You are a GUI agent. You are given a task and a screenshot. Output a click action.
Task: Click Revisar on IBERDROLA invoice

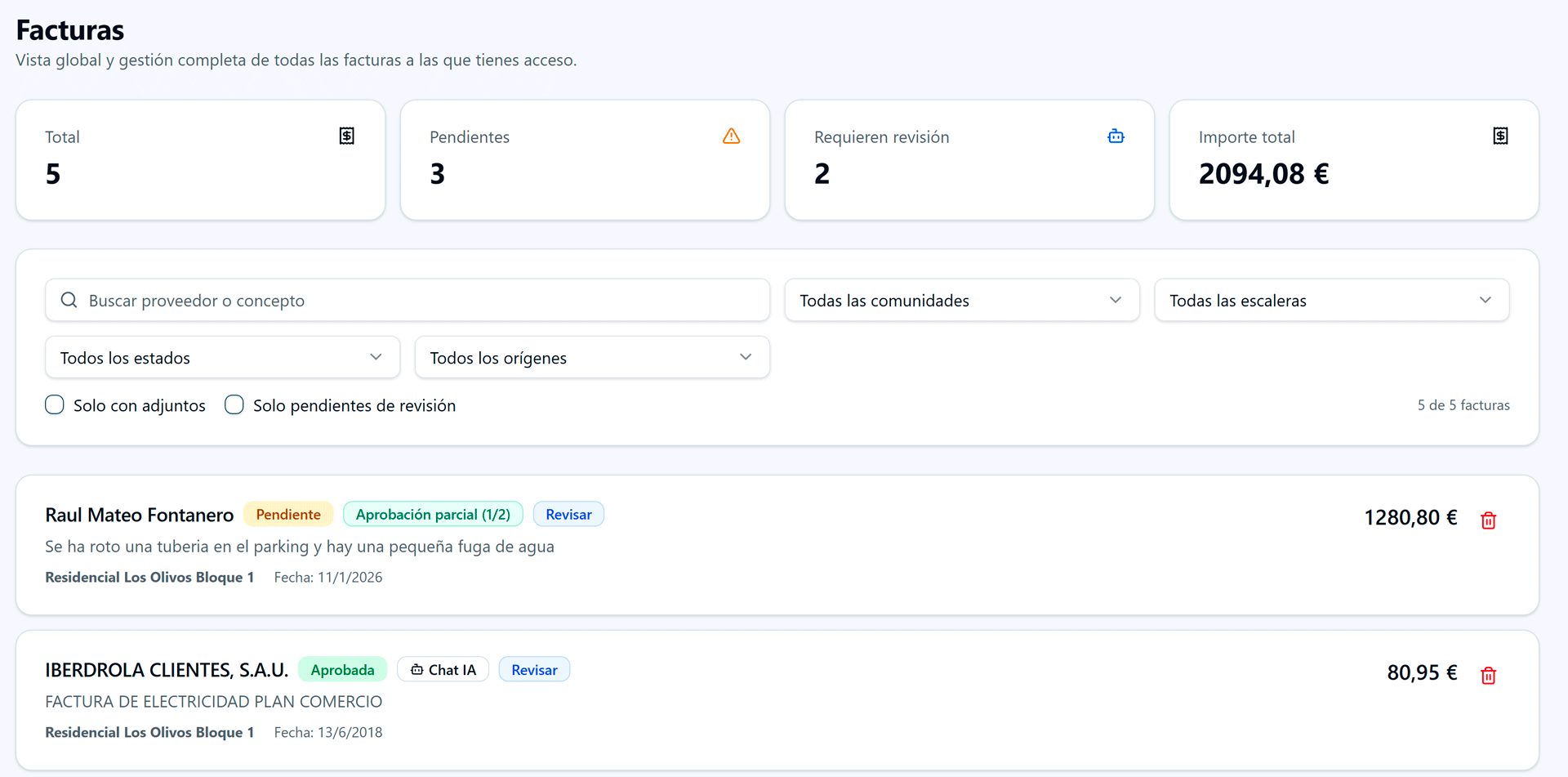click(534, 669)
